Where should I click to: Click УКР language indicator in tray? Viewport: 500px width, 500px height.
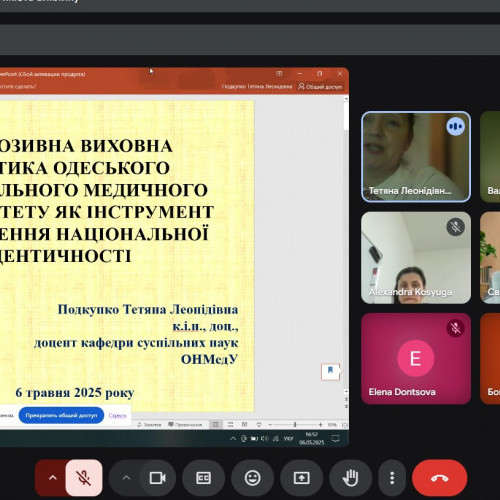pyautogui.click(x=288, y=439)
